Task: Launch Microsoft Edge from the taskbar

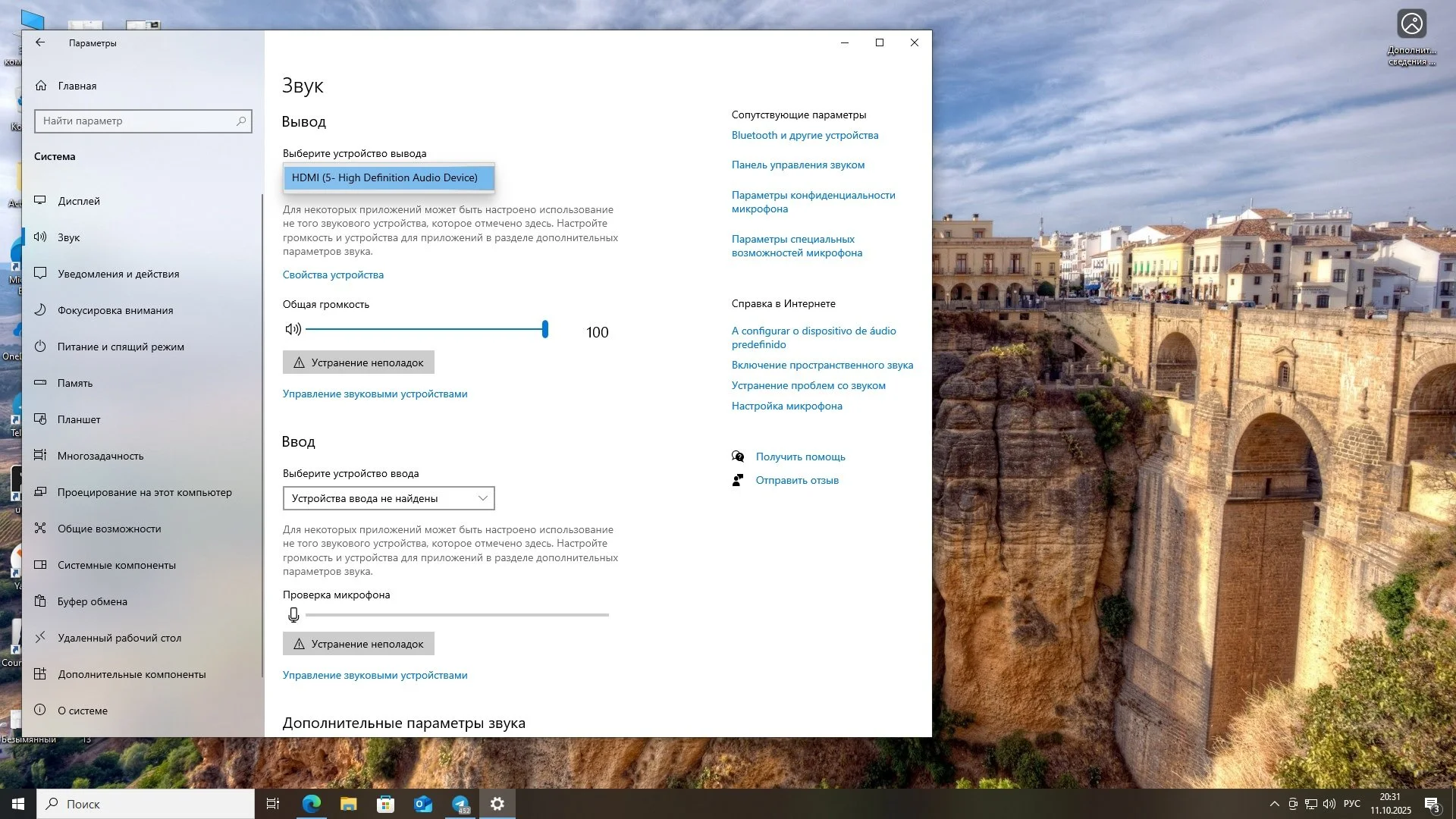Action: point(311,804)
